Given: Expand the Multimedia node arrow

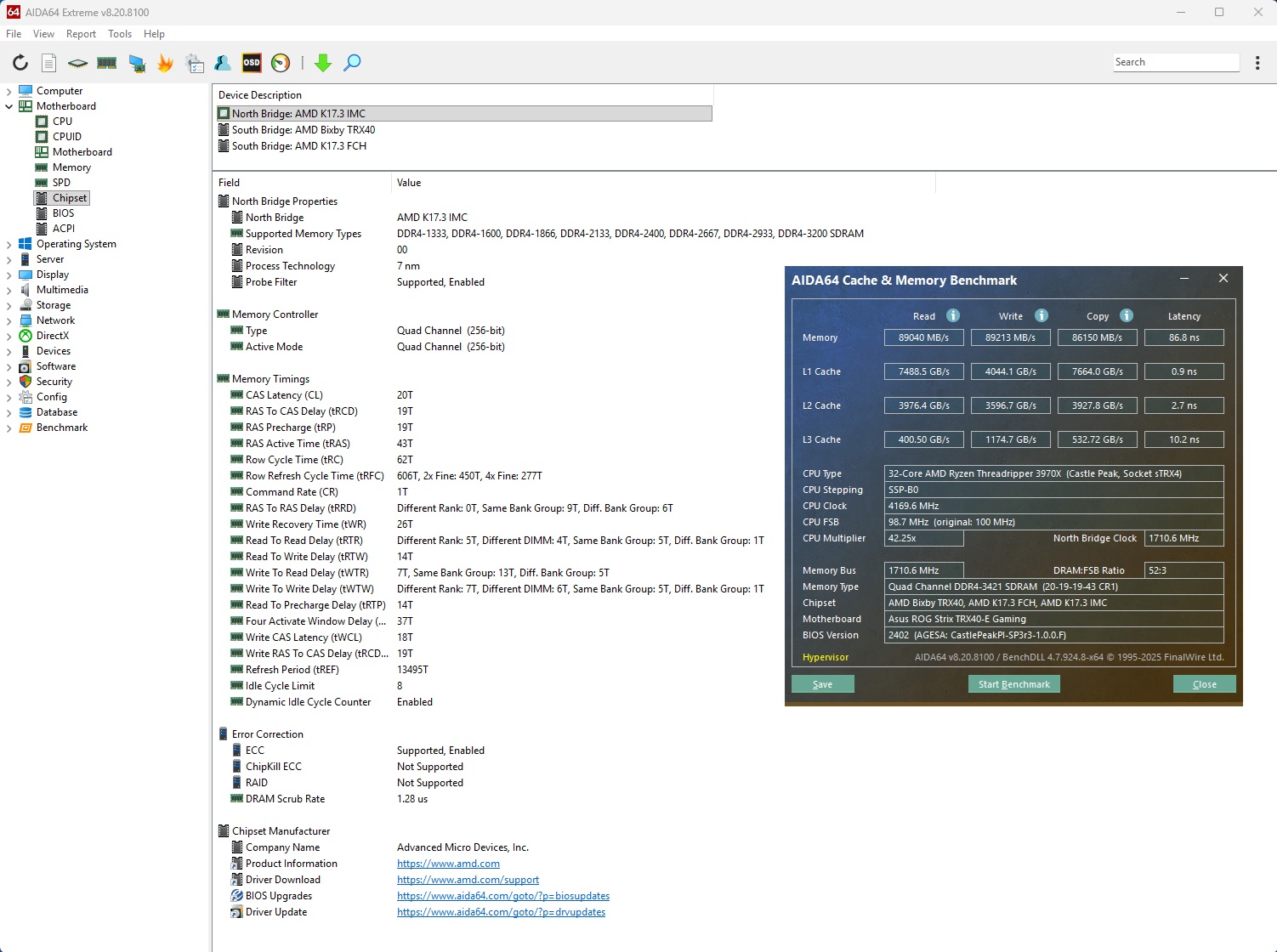Looking at the screenshot, I should click(x=9, y=290).
